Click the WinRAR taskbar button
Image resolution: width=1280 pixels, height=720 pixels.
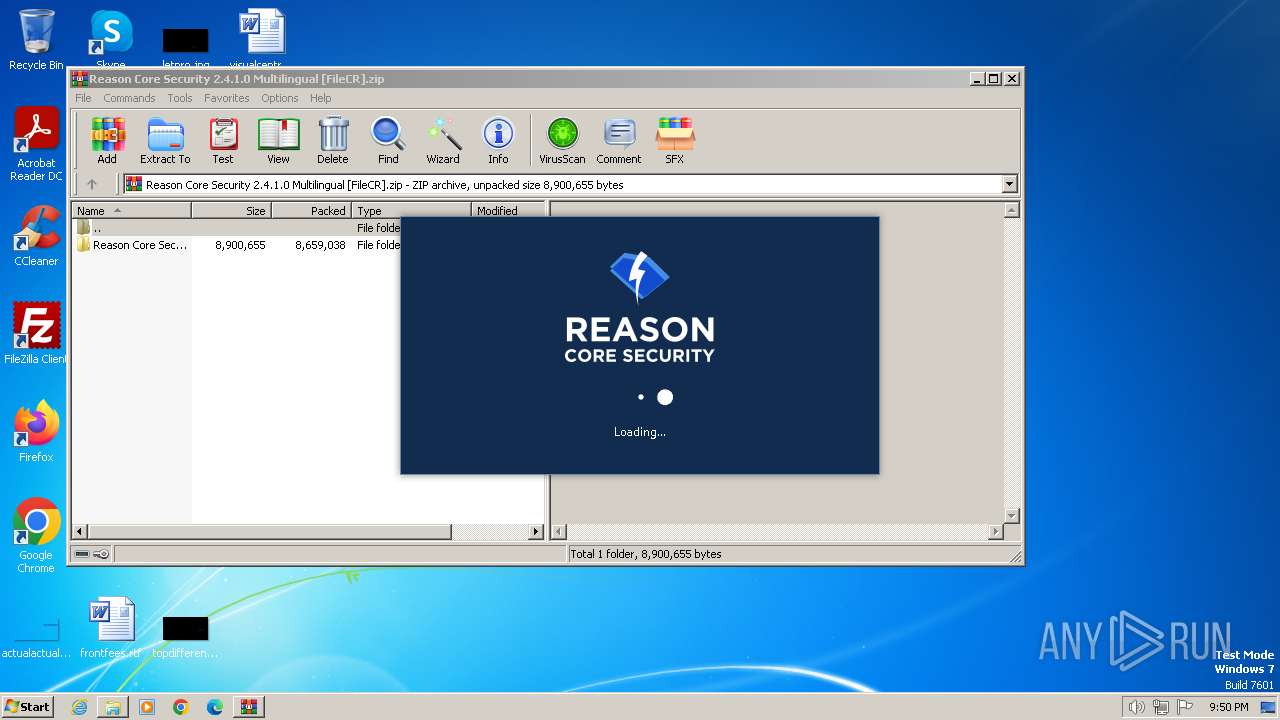pyautogui.click(x=248, y=707)
